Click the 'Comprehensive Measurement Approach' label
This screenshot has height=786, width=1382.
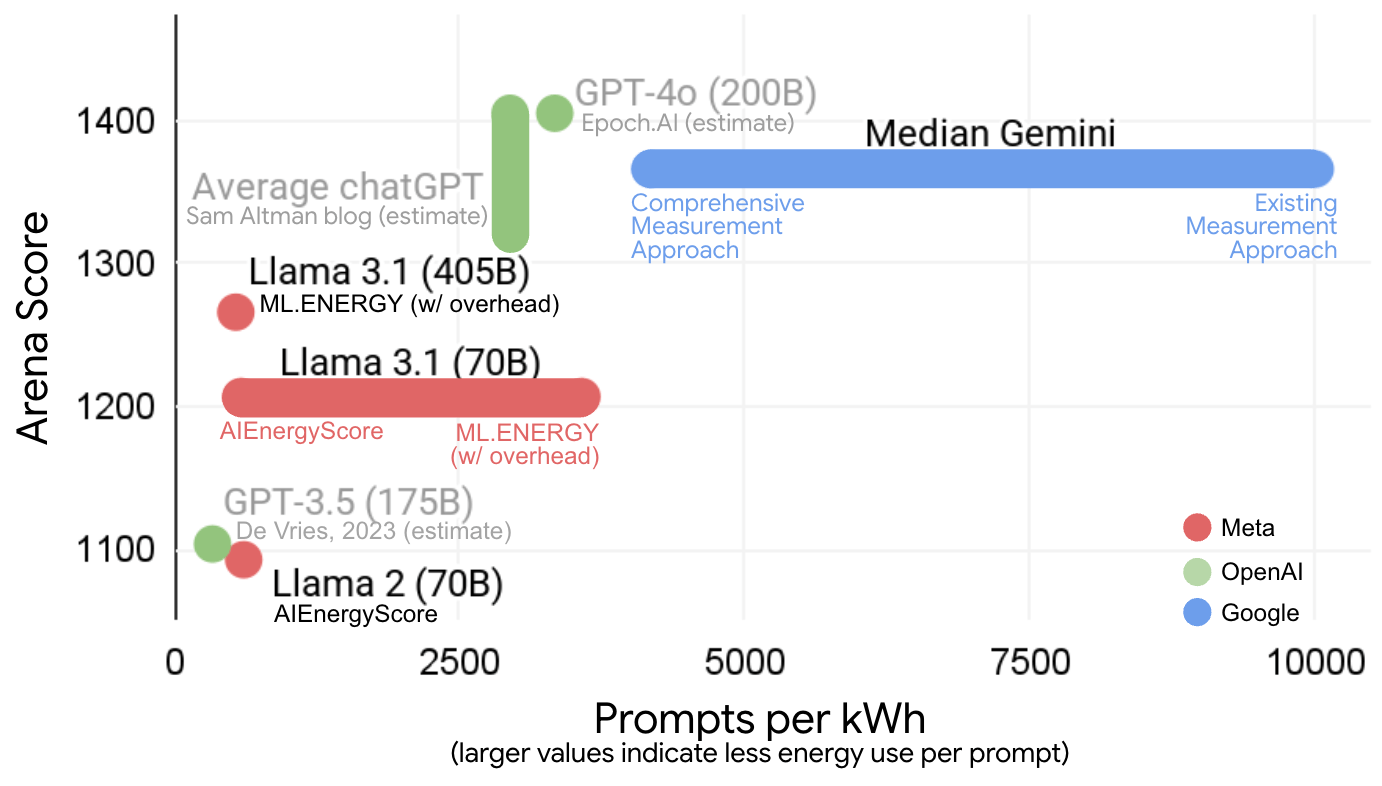pos(717,227)
